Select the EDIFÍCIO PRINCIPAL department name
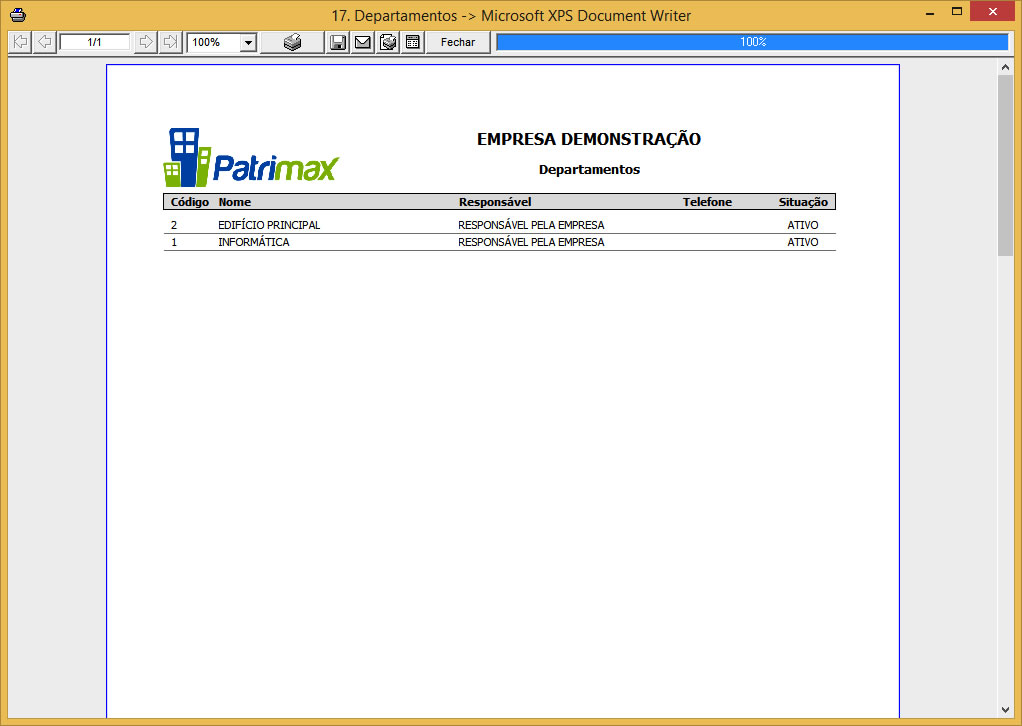 (x=269, y=225)
